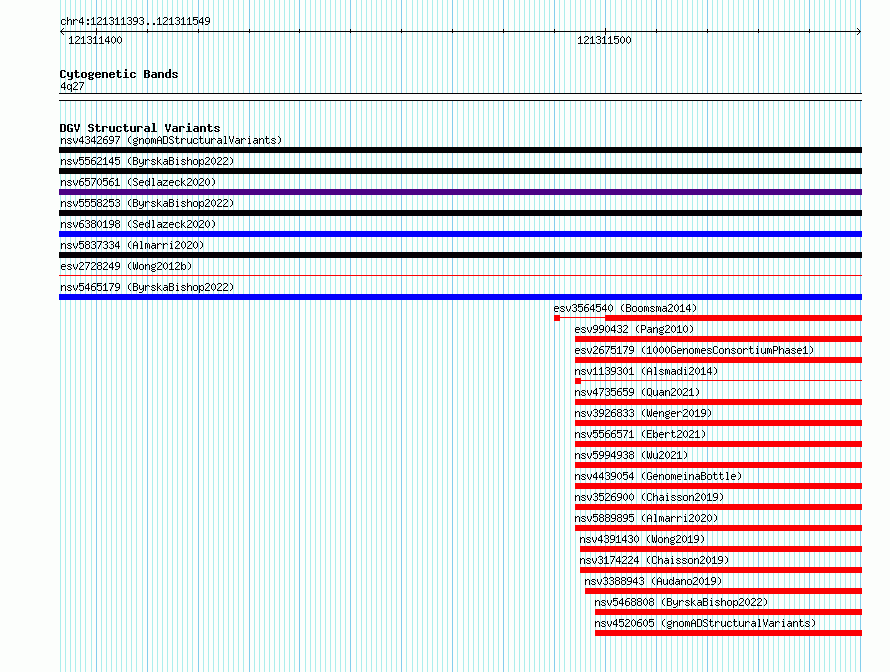
Task: Click the 121311400 ruler position label
Action: pos(95,40)
